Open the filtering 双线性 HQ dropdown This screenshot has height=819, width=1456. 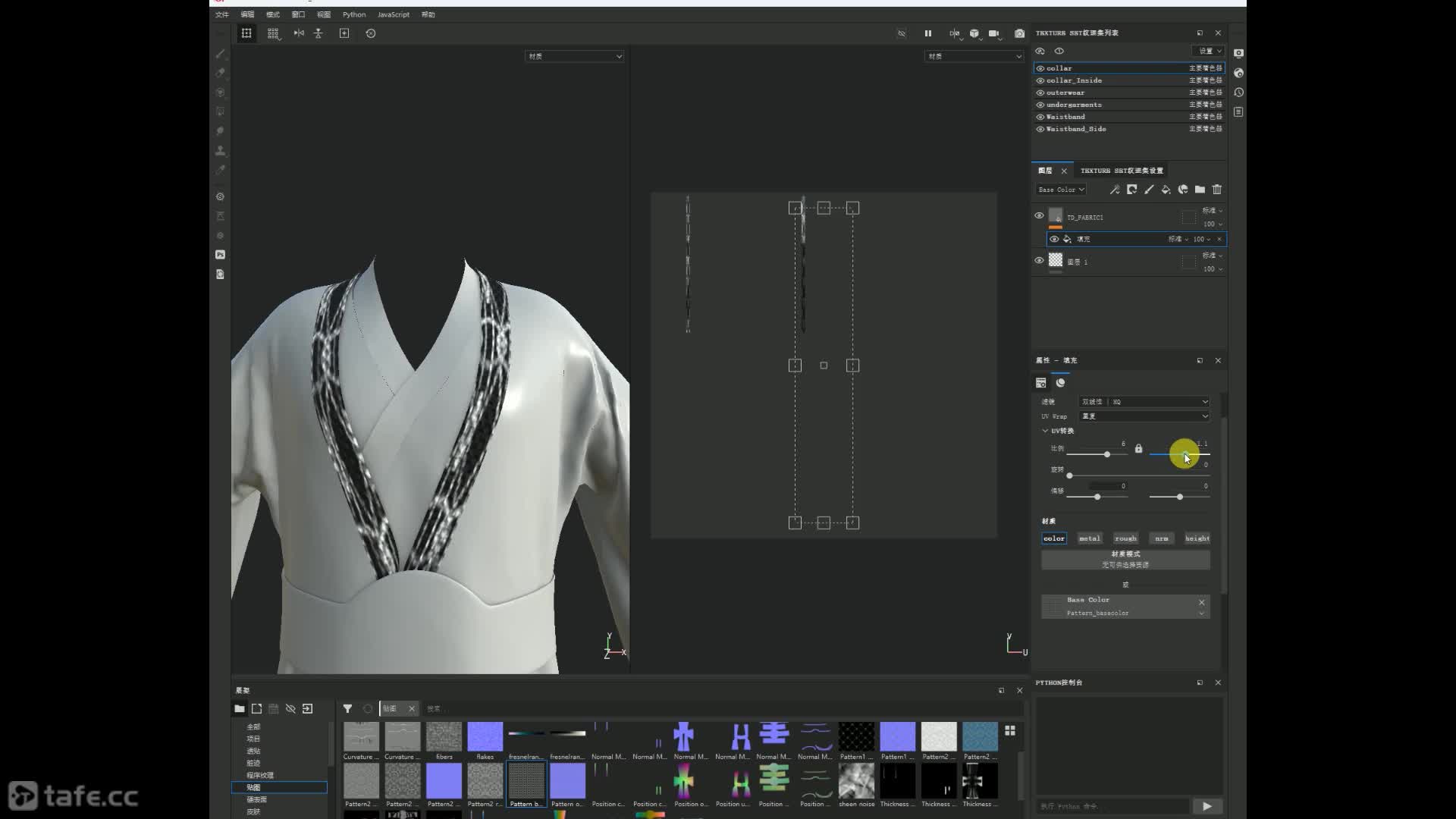coord(1144,402)
